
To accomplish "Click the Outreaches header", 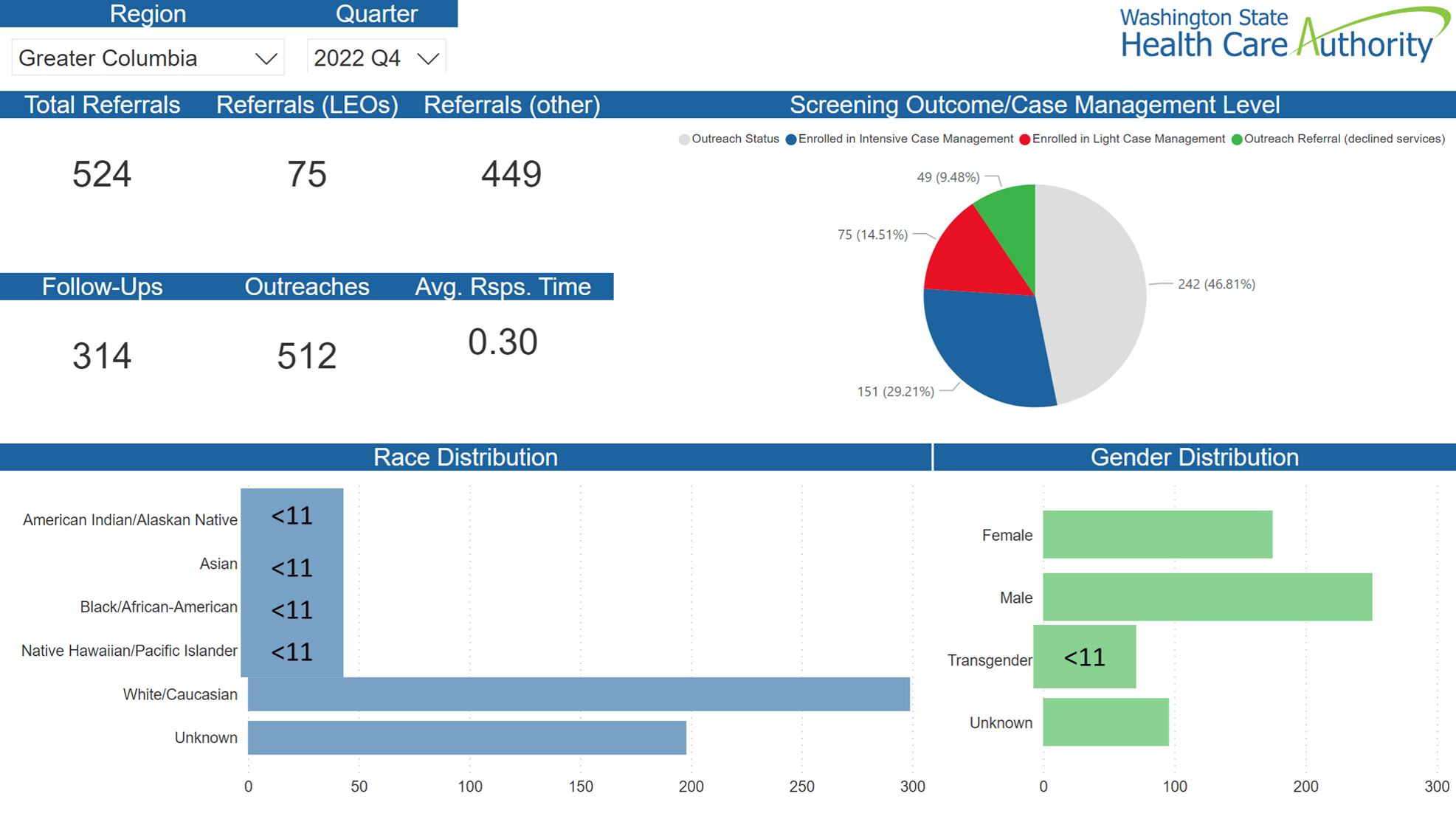I will 307,286.
